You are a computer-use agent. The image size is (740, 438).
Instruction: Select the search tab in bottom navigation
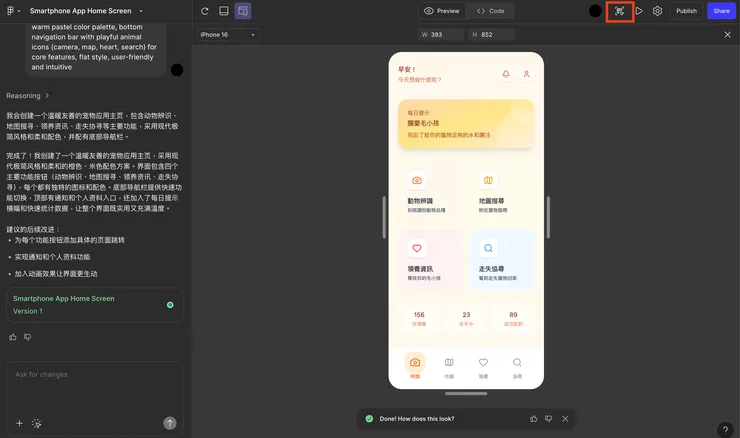[x=517, y=367]
